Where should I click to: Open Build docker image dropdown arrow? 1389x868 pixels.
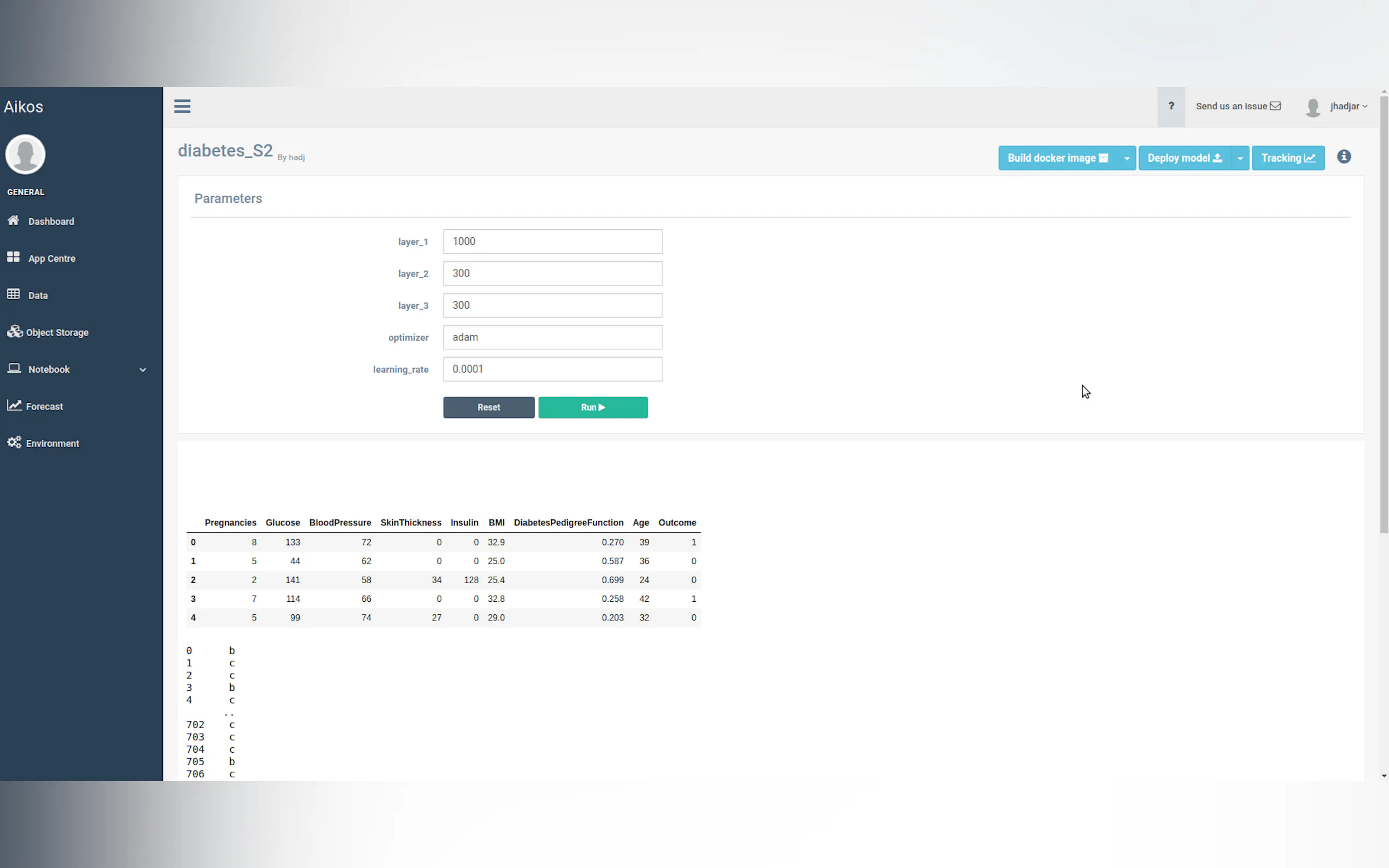coord(1127,159)
